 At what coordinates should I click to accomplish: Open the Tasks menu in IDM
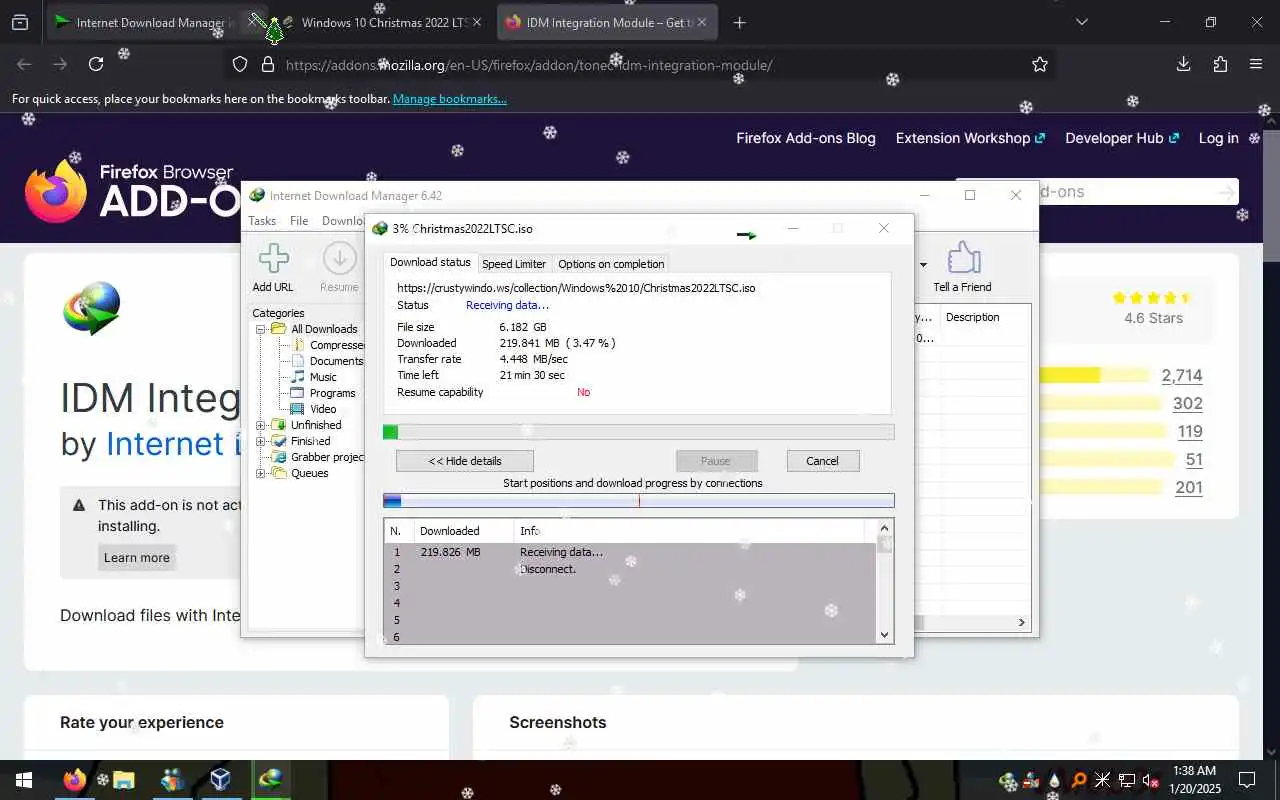coord(262,221)
